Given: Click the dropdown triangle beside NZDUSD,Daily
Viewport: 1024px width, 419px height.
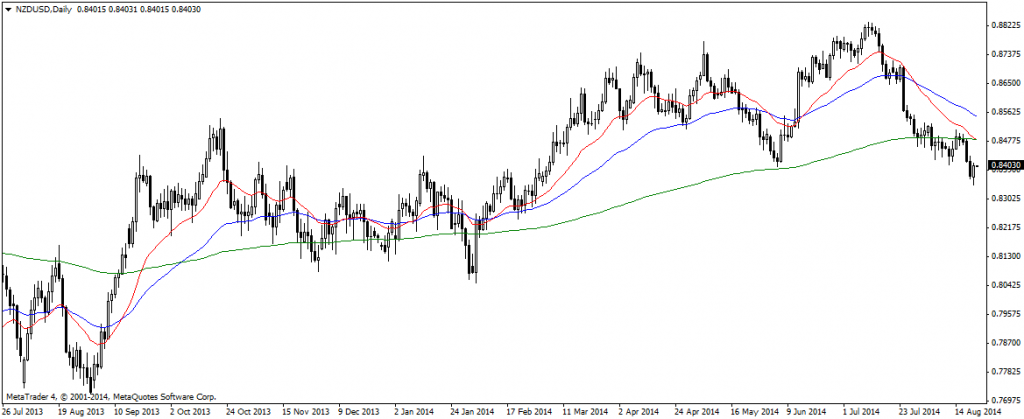Looking at the screenshot, I should click(x=7, y=9).
